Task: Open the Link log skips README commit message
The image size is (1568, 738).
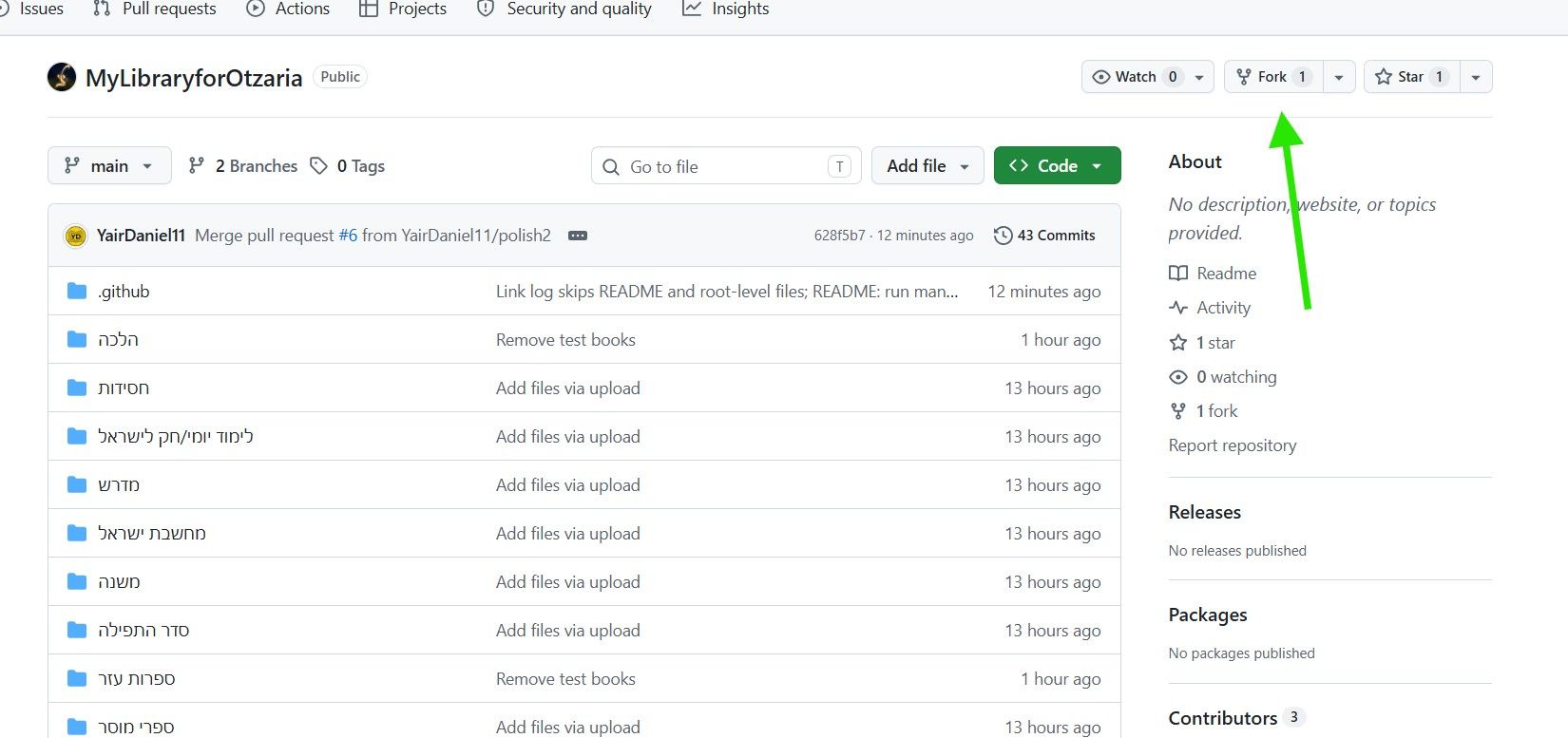Action: [x=727, y=292]
